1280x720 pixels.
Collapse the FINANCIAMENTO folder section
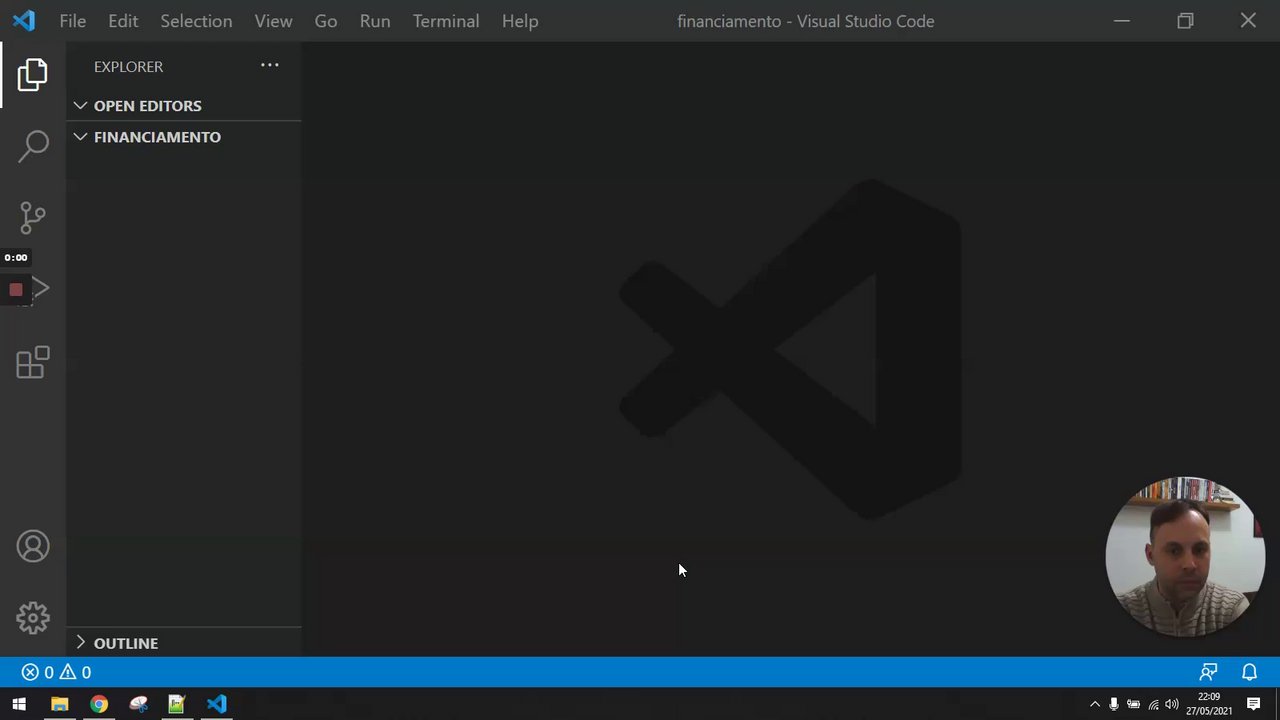[184, 137]
